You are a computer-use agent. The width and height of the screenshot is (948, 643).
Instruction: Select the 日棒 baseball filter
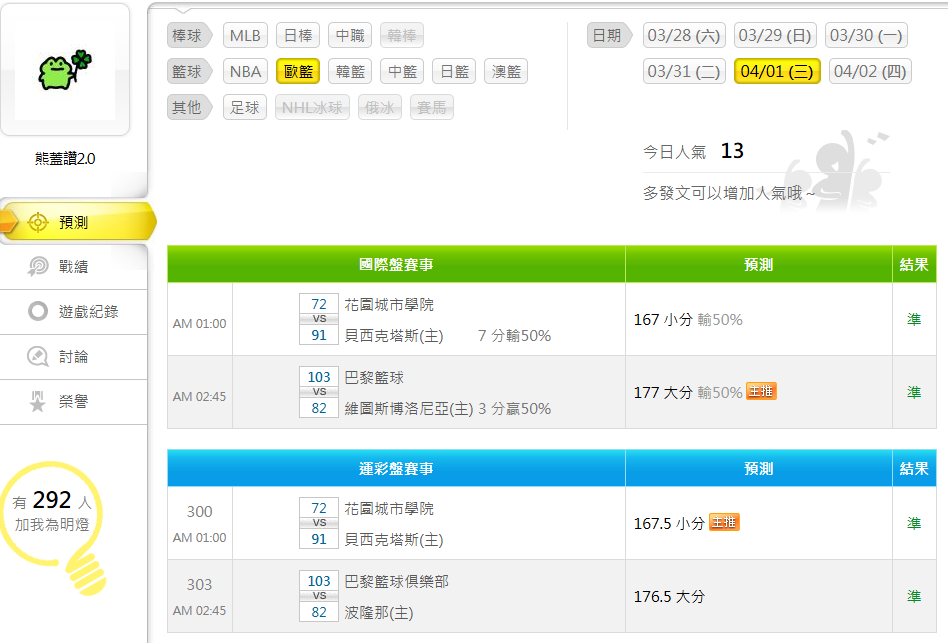click(298, 36)
